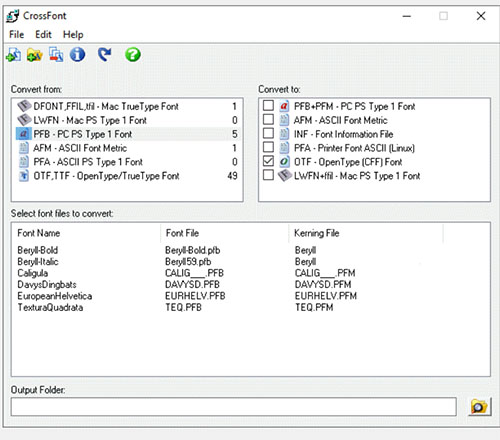Select the EuropeanHelvetica font row

(55, 296)
